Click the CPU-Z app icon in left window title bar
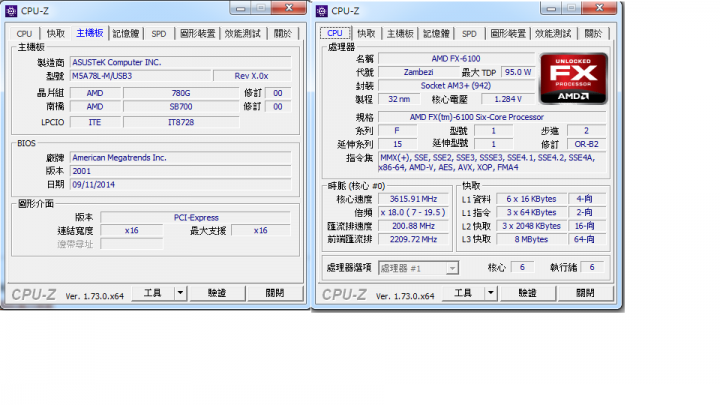The width and height of the screenshot is (720, 405). coord(11,11)
